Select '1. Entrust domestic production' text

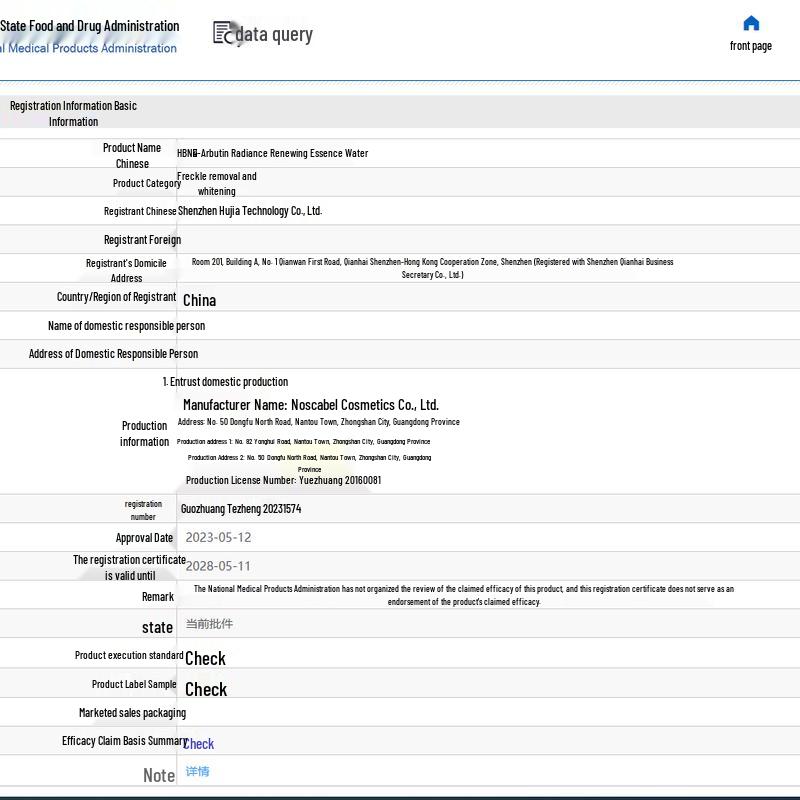point(225,382)
